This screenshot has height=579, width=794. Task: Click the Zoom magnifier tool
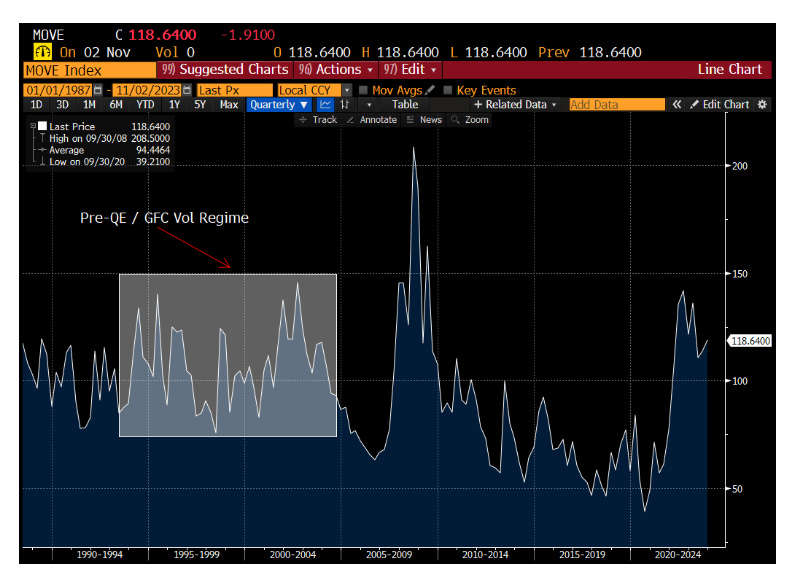point(470,120)
